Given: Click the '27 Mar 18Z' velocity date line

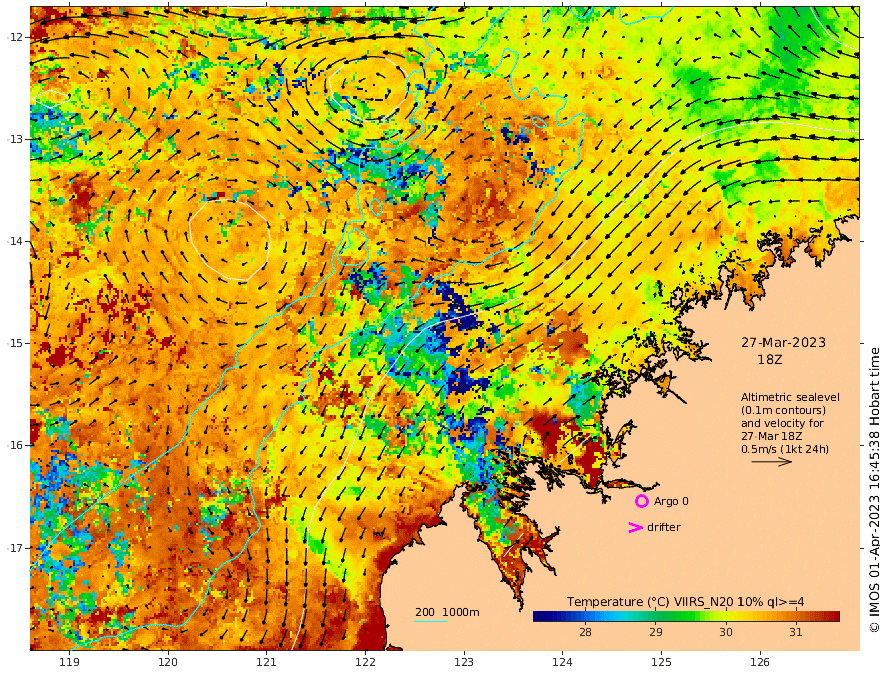Looking at the screenshot, I should pos(771,436).
